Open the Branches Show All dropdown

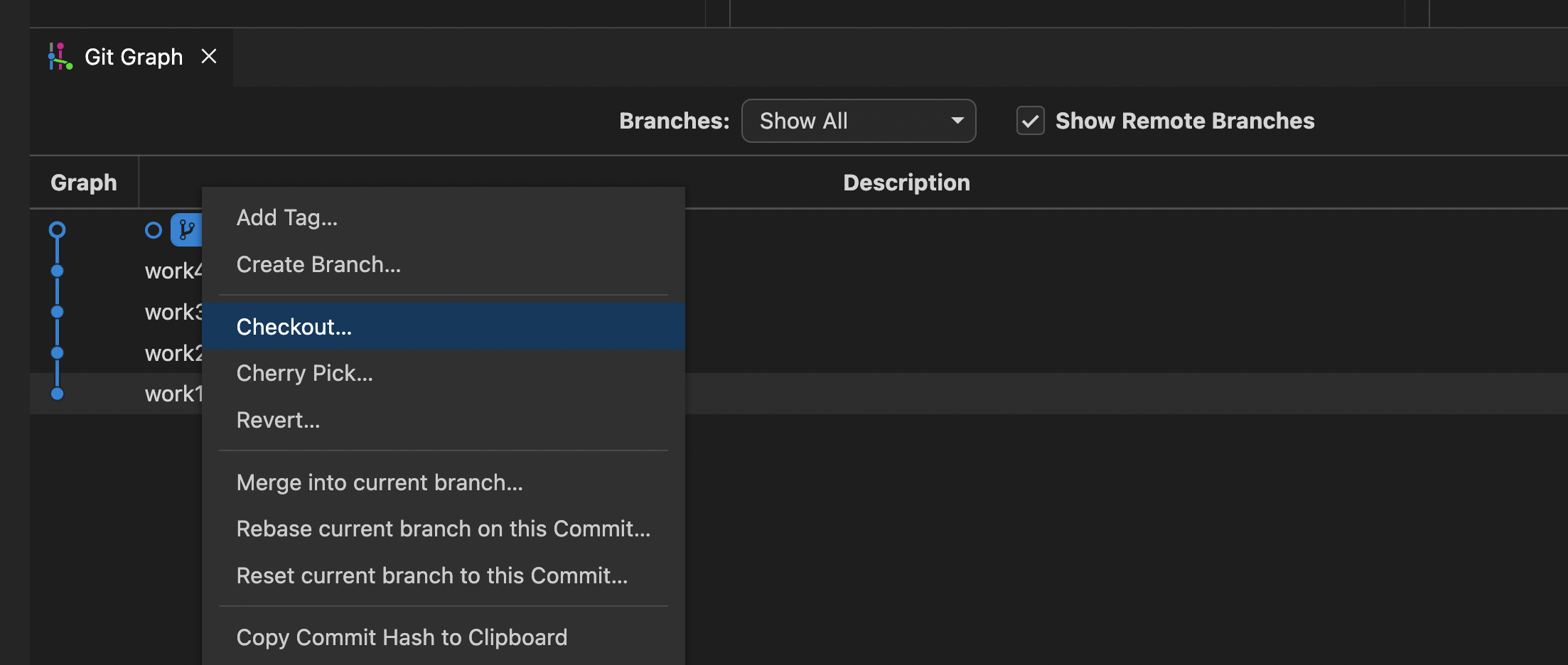858,121
